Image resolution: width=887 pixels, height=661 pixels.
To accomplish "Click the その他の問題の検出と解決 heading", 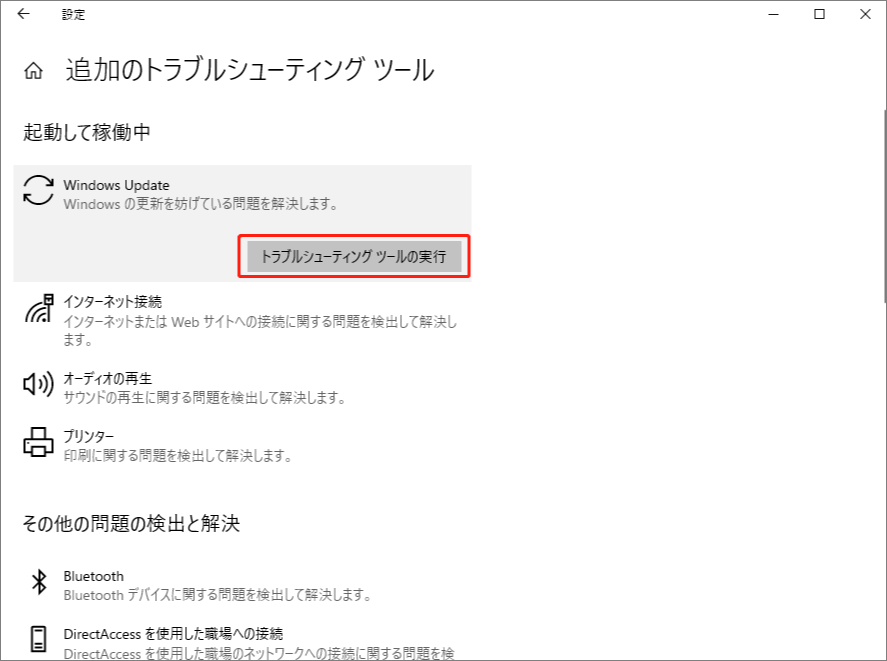I will (131, 523).
